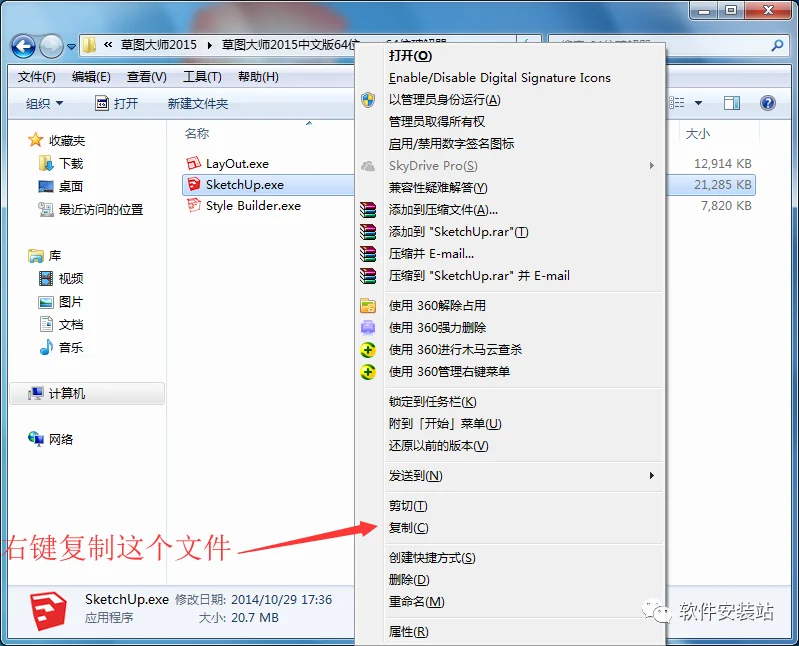Choose Enable/Disable Digital Signature Icons
This screenshot has height=646, width=799.
(x=510, y=77)
